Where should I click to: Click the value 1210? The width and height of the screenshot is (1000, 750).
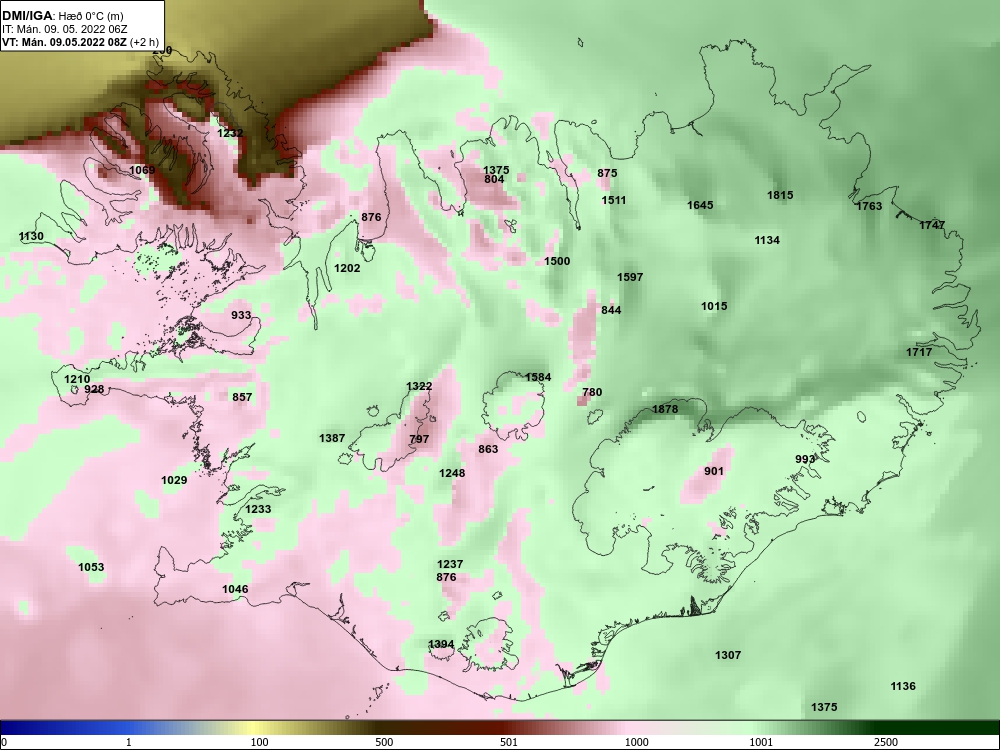pyautogui.click(x=77, y=379)
